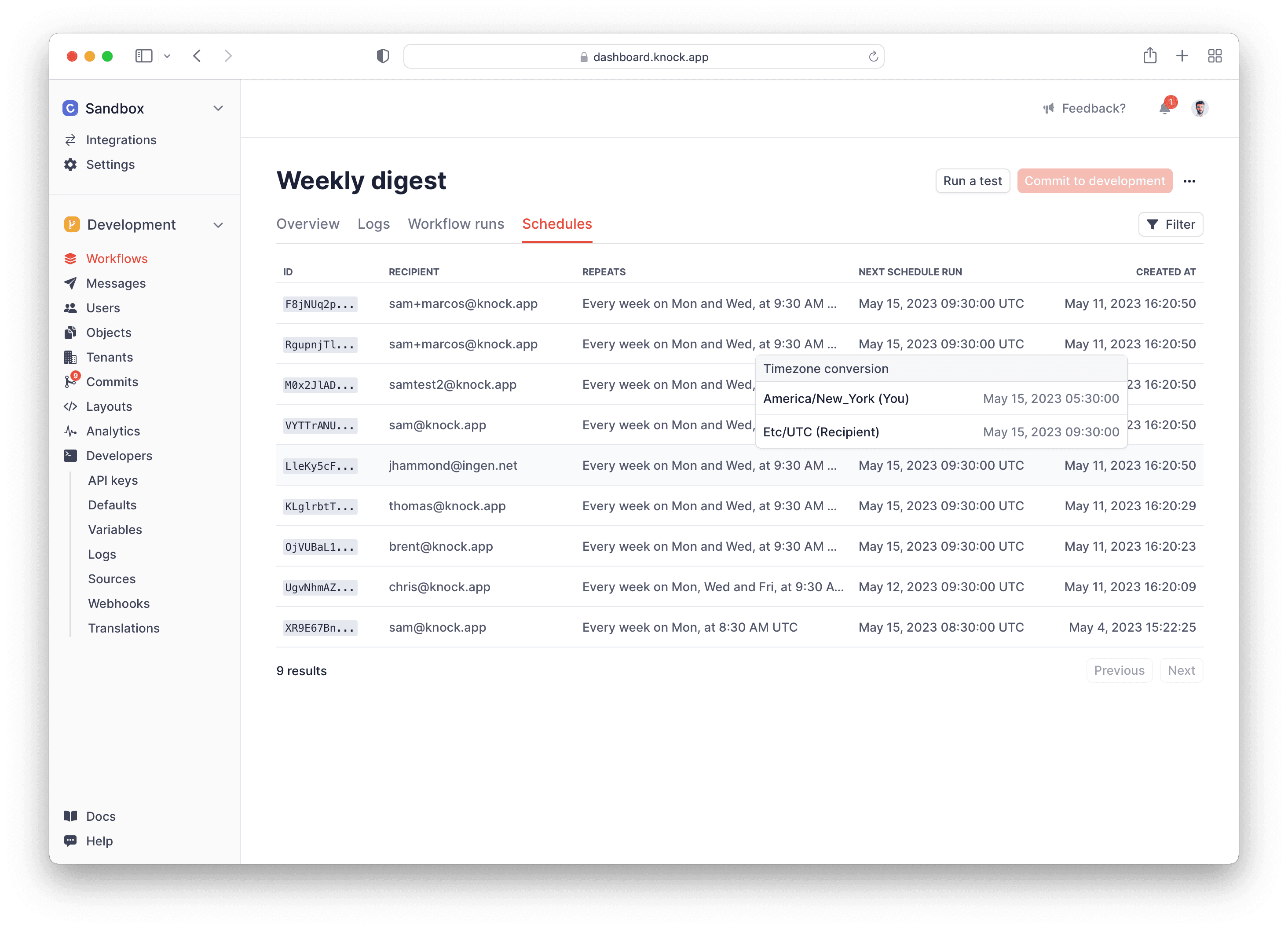Click the sam+marcos@knock.app recipient row

click(463, 303)
